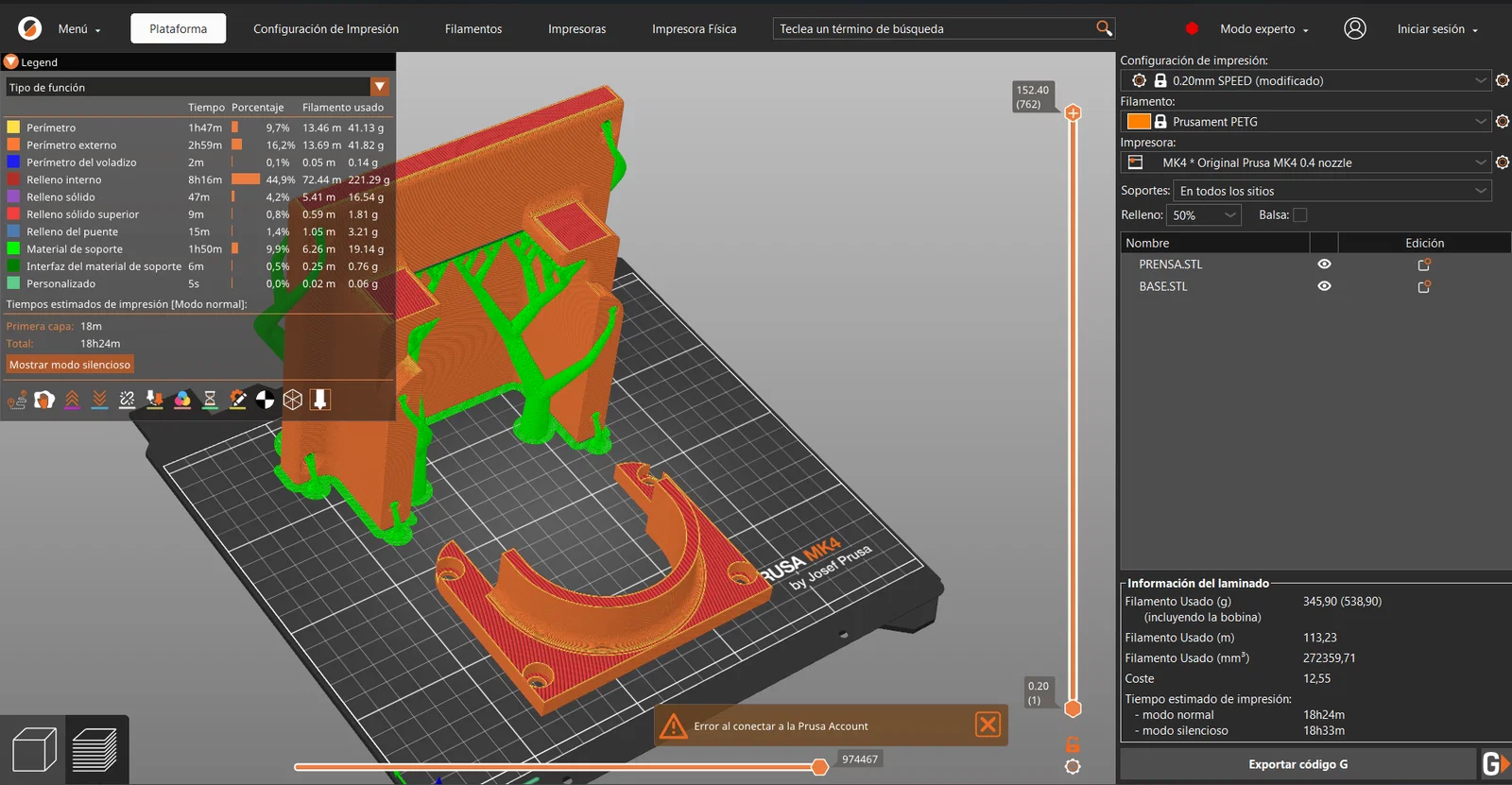Hide PRENSA.STL with its eye icon
1512x785 pixels.
click(1324, 265)
